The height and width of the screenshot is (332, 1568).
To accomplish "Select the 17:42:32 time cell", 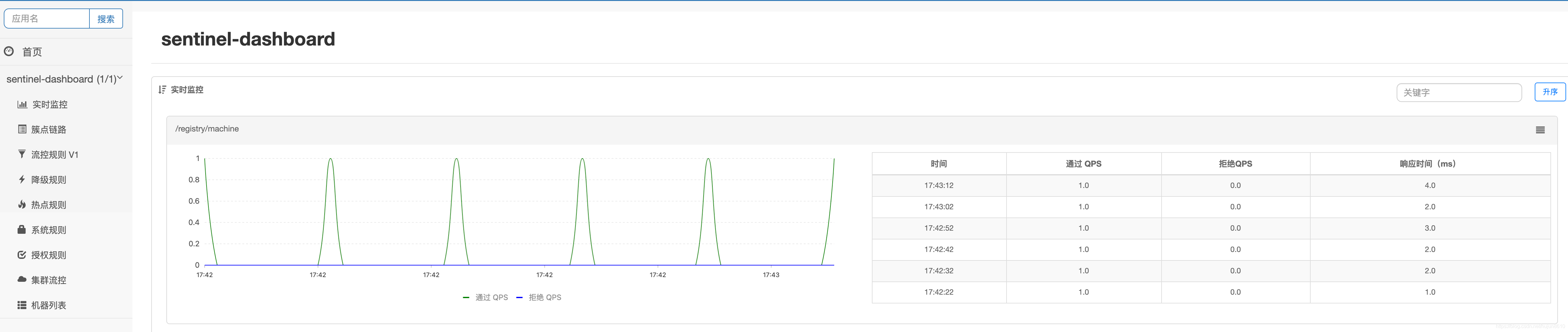I will click(939, 270).
